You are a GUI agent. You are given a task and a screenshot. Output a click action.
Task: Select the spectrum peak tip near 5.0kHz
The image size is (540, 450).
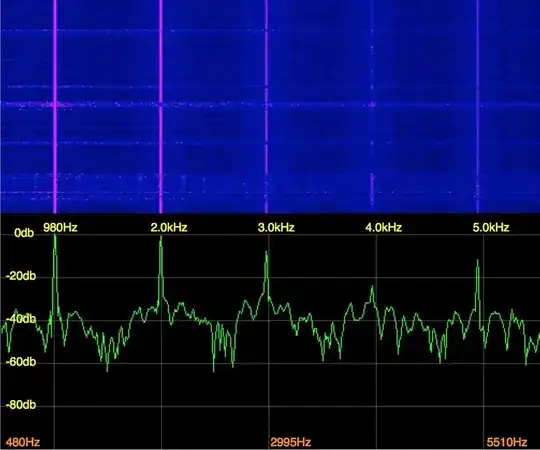point(478,261)
